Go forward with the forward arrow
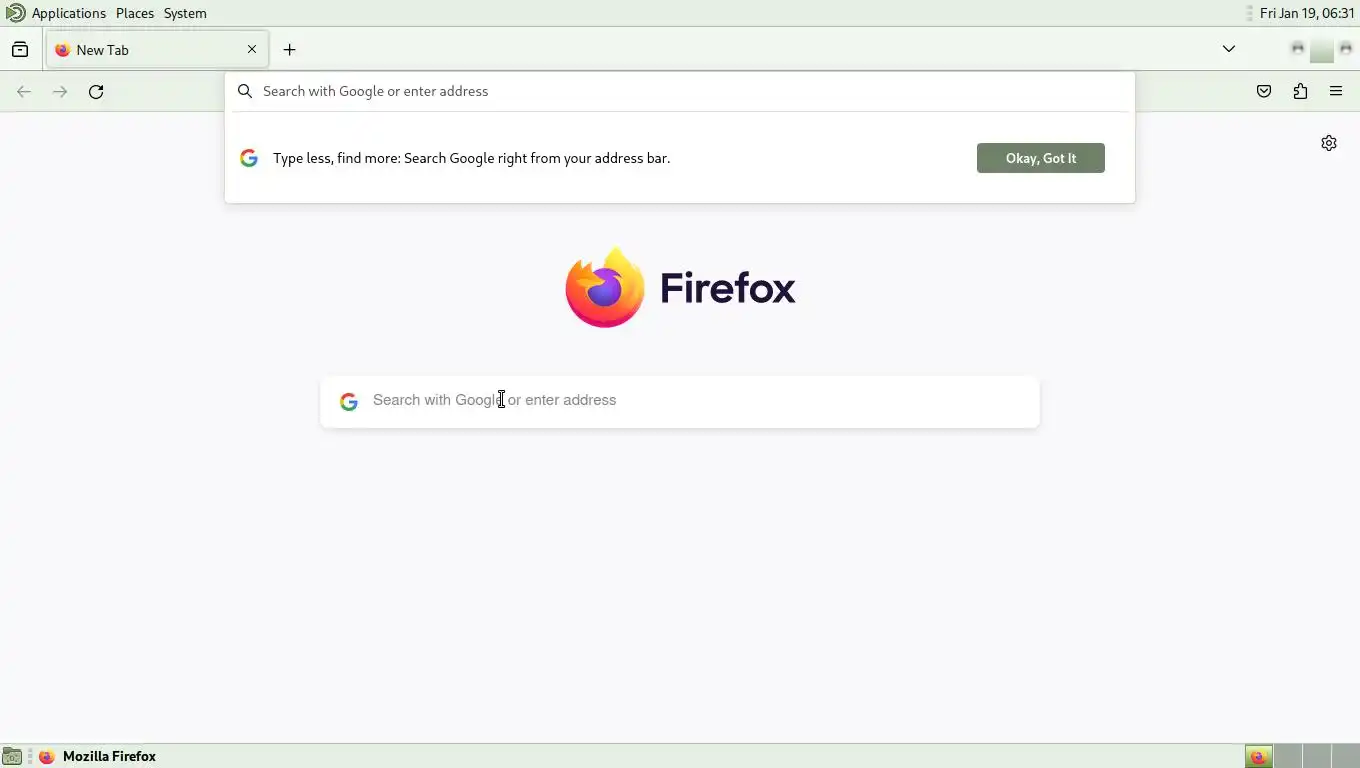This screenshot has height=768, width=1360. coord(60,92)
